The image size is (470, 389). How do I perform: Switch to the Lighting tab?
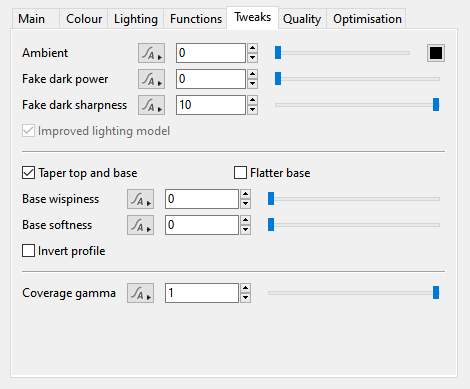coord(136,19)
